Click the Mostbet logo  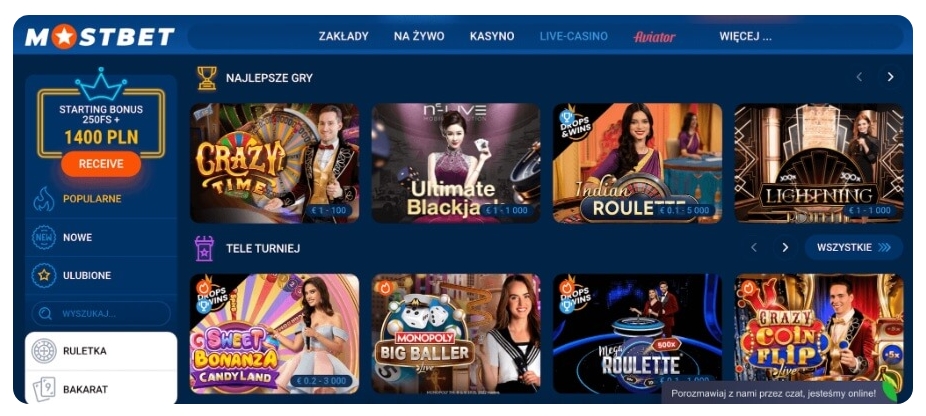[100, 37]
